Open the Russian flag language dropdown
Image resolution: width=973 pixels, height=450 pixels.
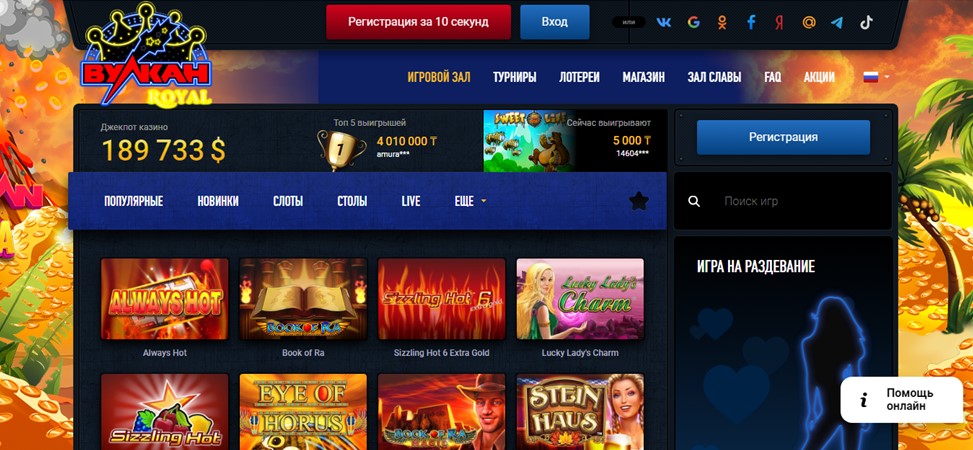(x=876, y=77)
